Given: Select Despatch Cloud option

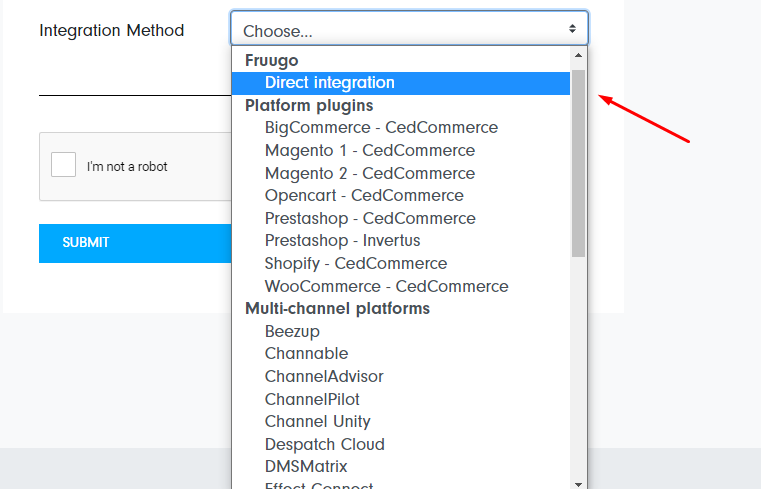Looking at the screenshot, I should 400,444.
